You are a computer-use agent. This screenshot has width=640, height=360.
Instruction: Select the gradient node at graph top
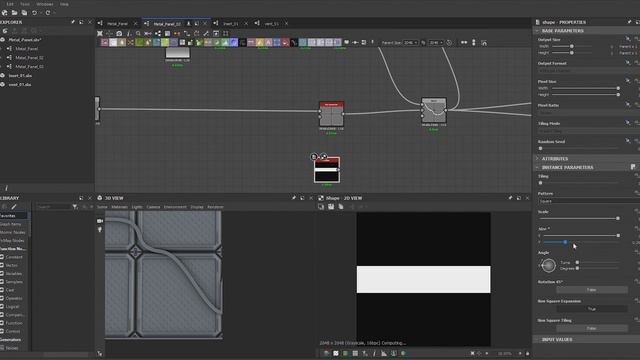click(x=178, y=53)
